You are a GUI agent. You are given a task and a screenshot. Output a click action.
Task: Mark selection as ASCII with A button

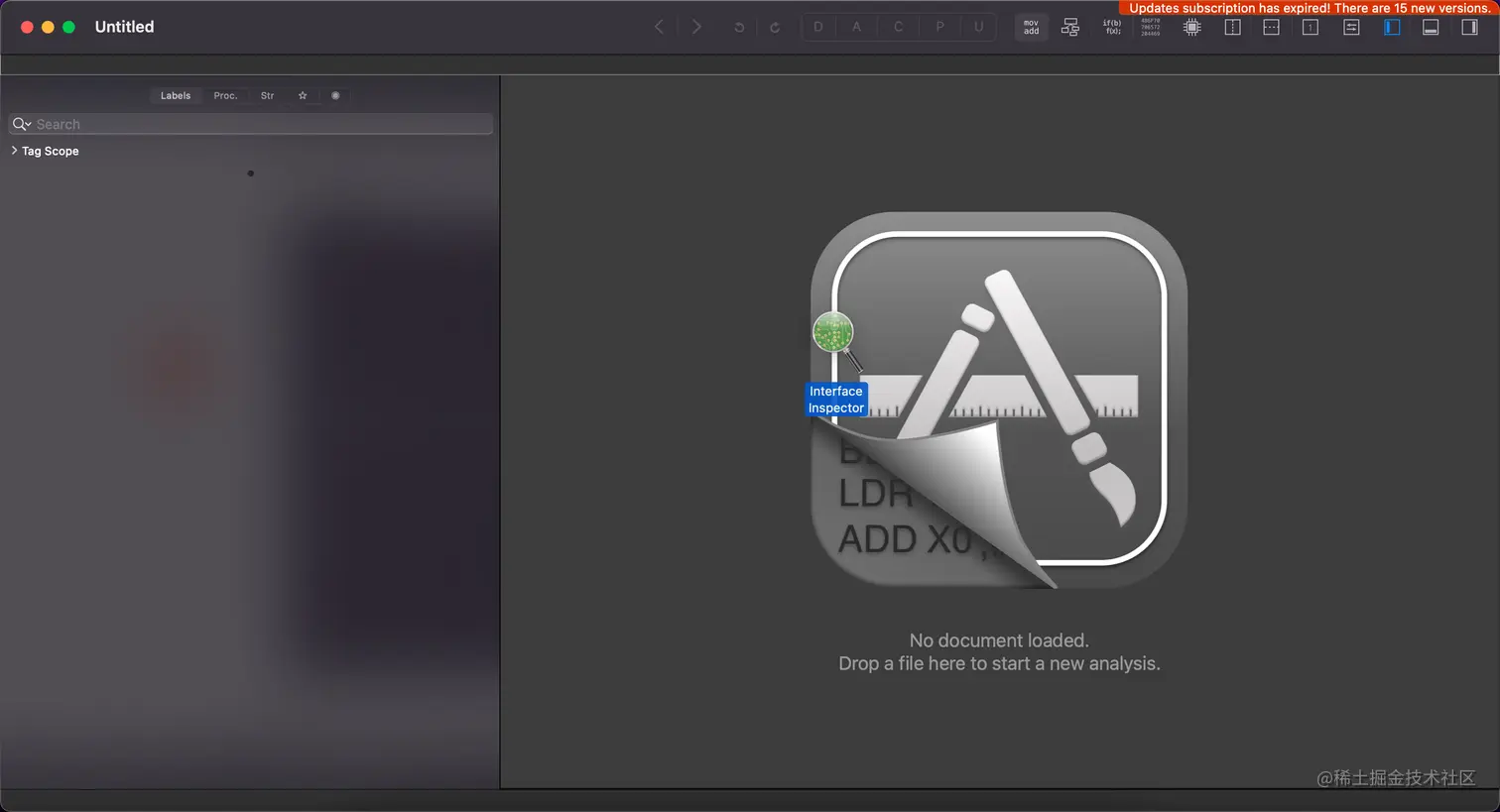pyautogui.click(x=857, y=27)
